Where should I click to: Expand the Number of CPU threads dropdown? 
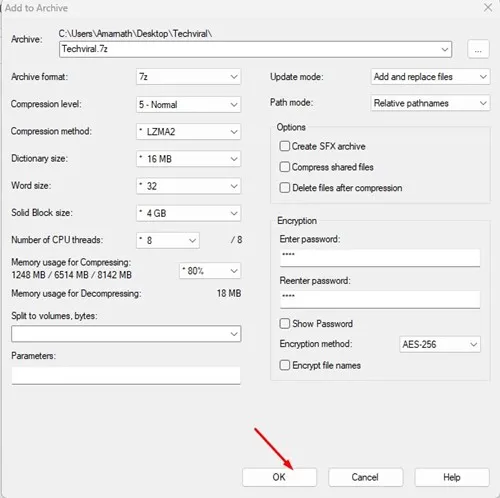[x=168, y=240]
